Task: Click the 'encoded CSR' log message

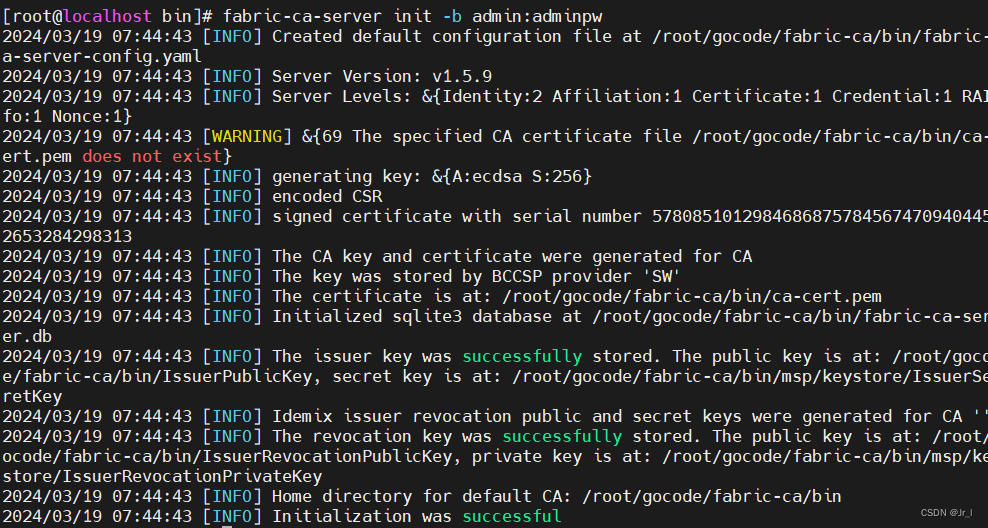Action: [327, 196]
